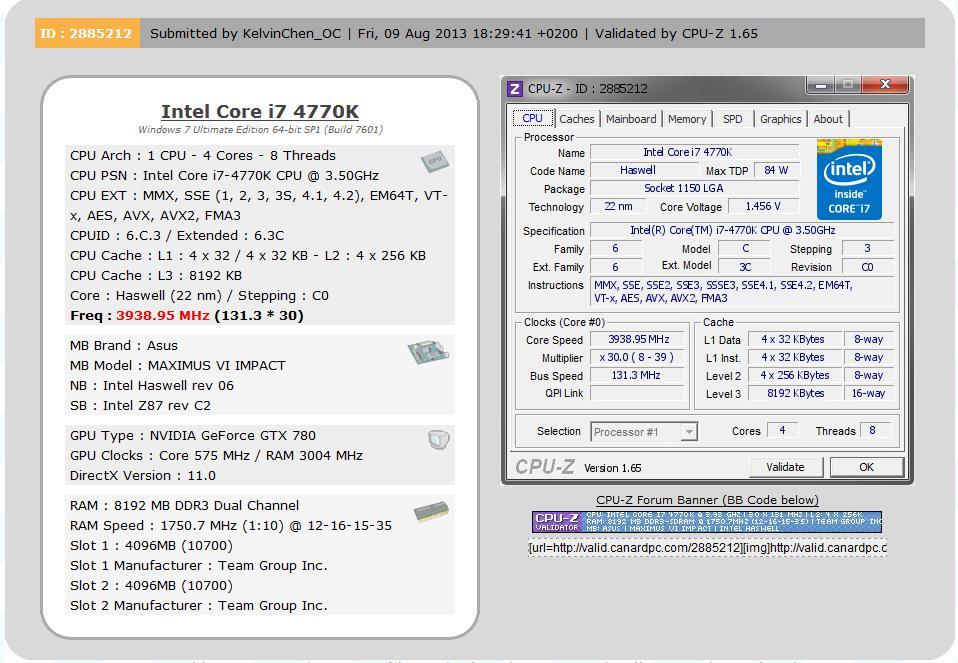Click the Windows 7 Ultimate Edition subtitle
The image size is (958, 663).
click(x=260, y=130)
